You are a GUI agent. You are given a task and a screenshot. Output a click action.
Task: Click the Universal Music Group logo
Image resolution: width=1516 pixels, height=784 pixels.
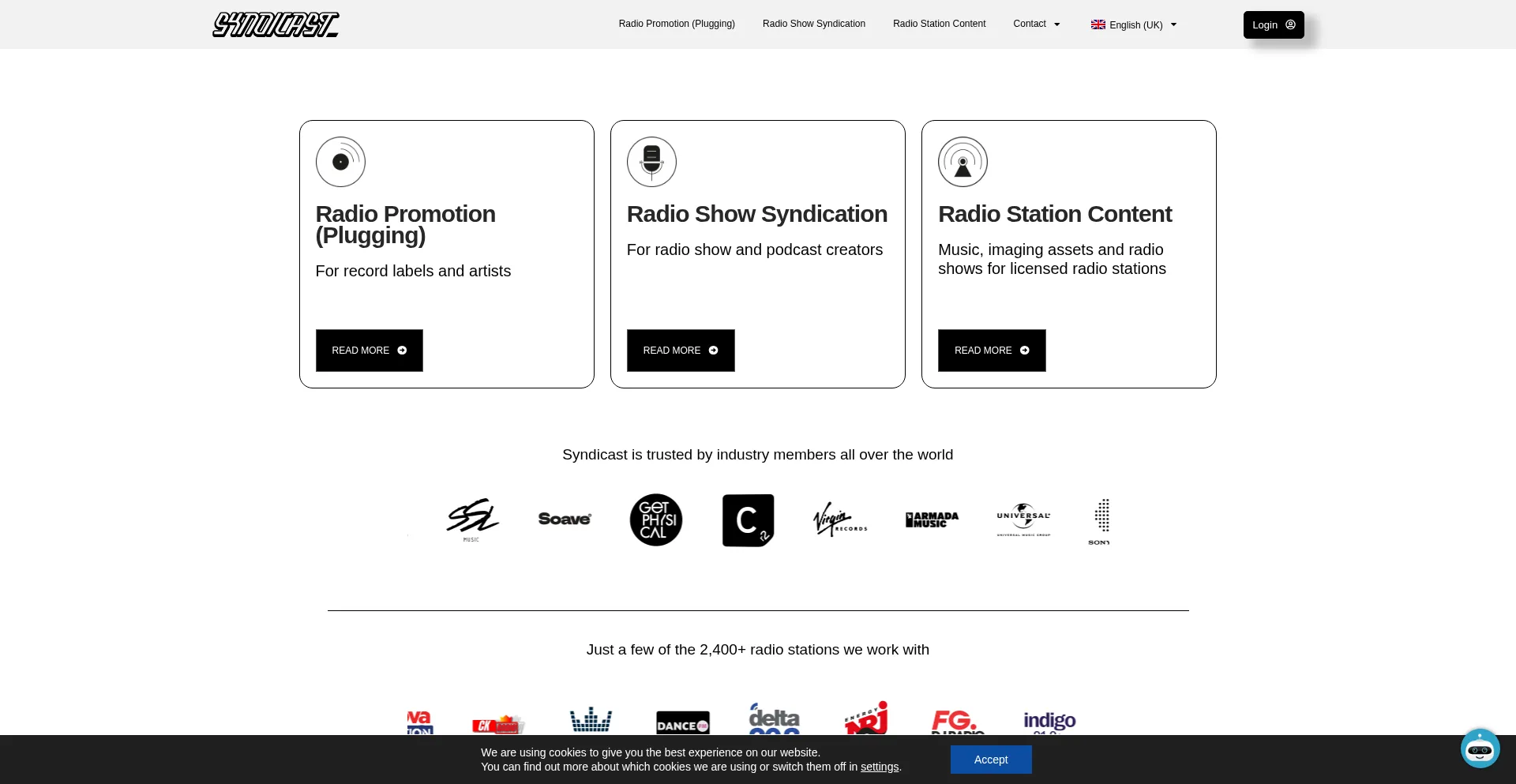[x=1023, y=519]
